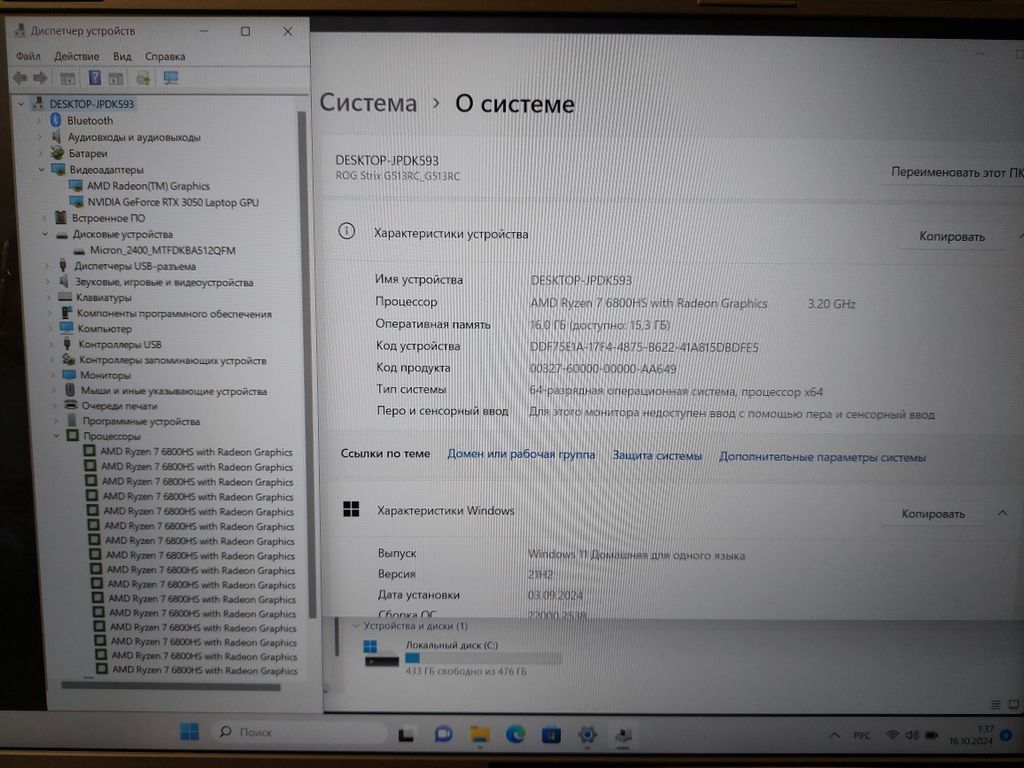Collapse the DESKTOP-JPDK593 root node
Screen dimensions: 1024x768
(21, 104)
